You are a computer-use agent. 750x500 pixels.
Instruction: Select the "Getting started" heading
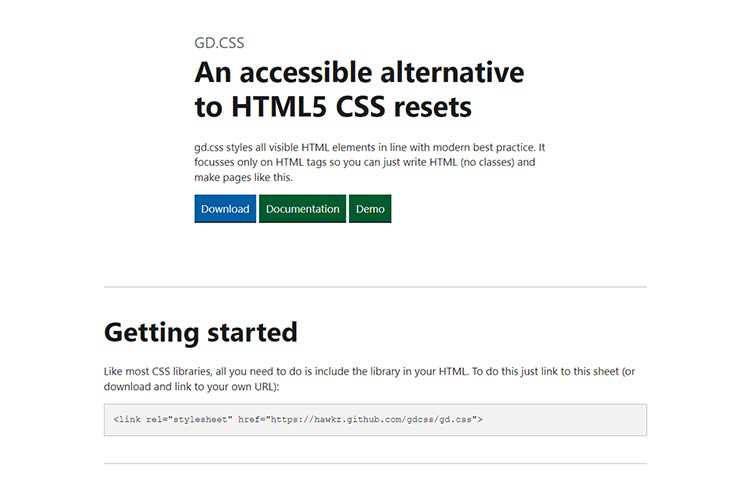point(201,332)
